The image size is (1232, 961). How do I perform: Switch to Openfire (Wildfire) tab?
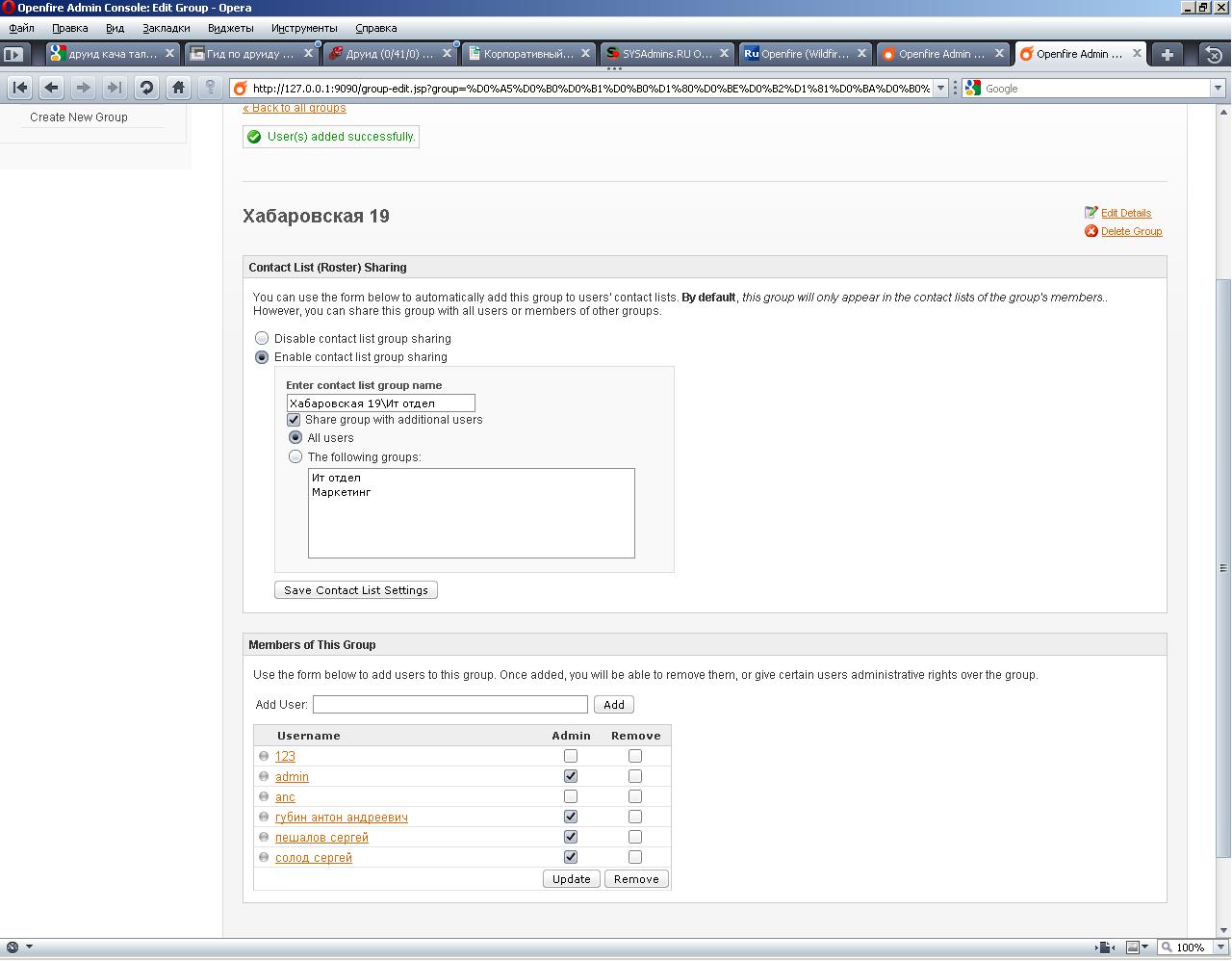click(804, 54)
